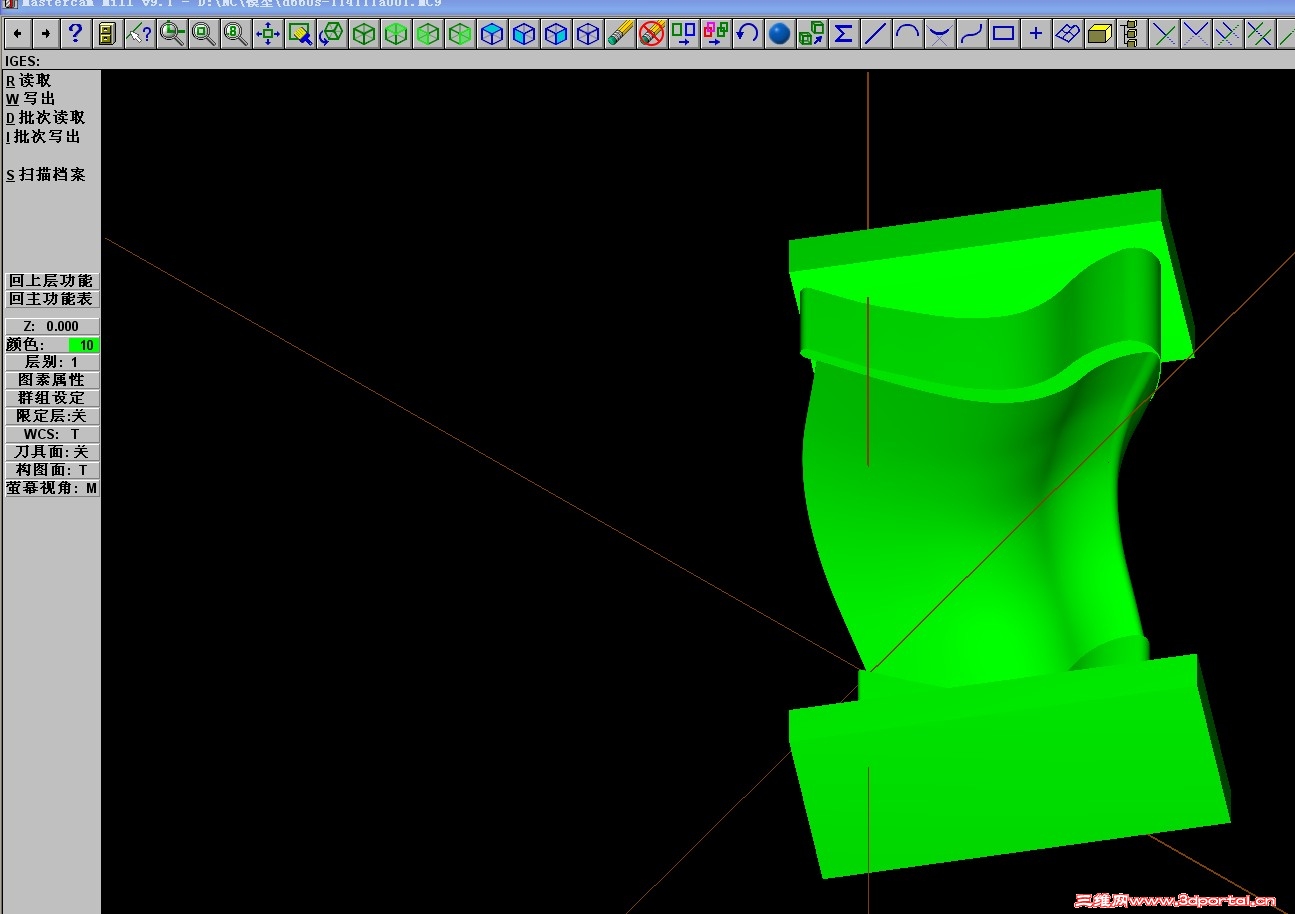Set graphics view to top green cube
The image size is (1295, 914).
pos(395,34)
